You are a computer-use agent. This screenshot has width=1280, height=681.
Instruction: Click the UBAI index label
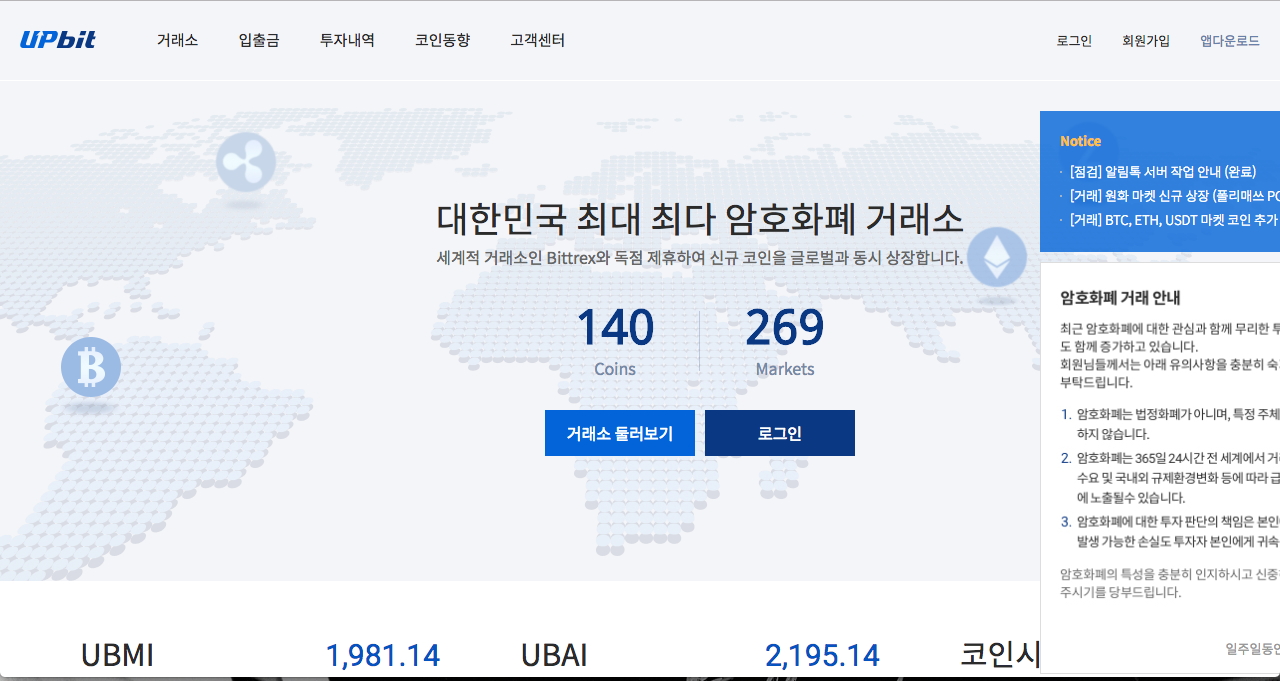pyautogui.click(x=554, y=656)
